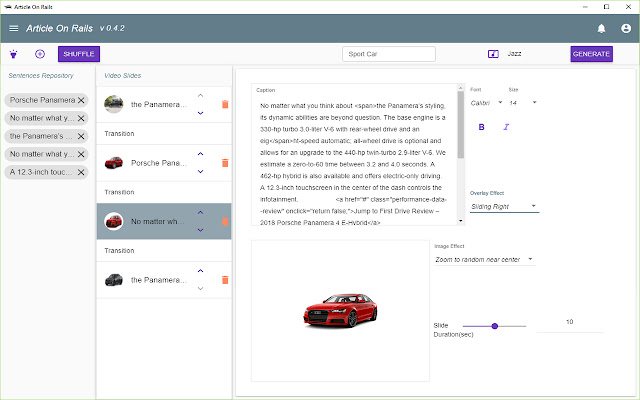This screenshot has width=640, height=400.
Task: Move last 'the Panamera...' slide down
Action: click(200, 288)
